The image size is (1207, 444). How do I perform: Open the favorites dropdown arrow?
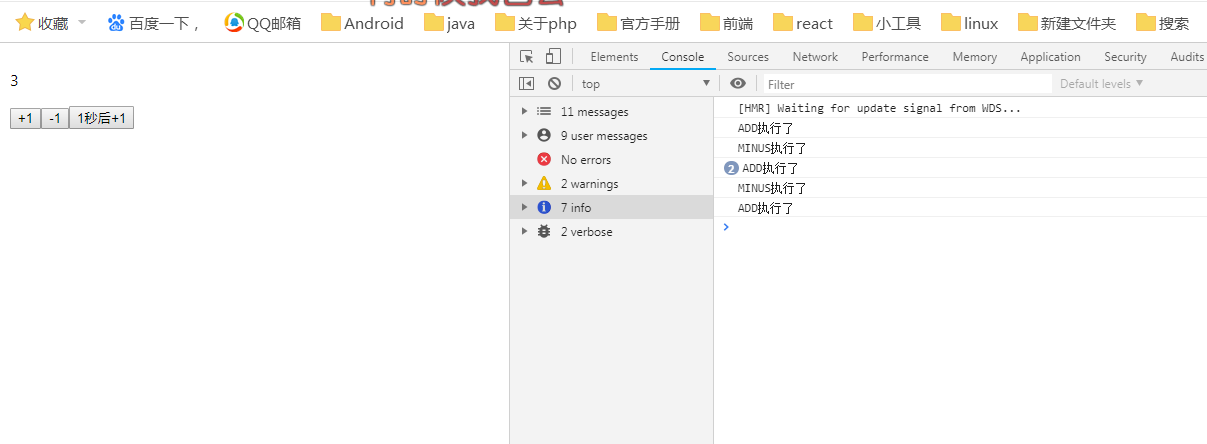tap(82, 22)
